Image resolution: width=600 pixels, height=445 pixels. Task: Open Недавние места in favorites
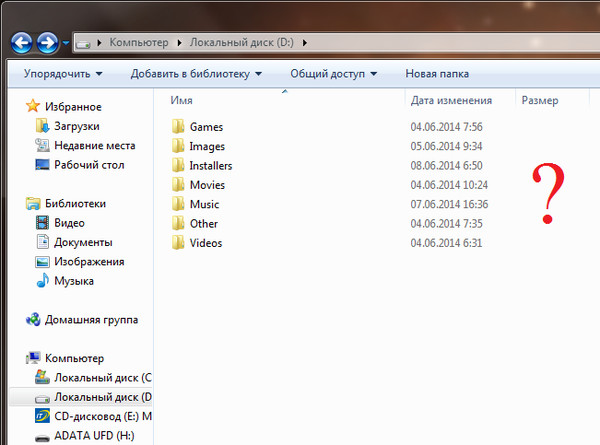tap(95, 145)
